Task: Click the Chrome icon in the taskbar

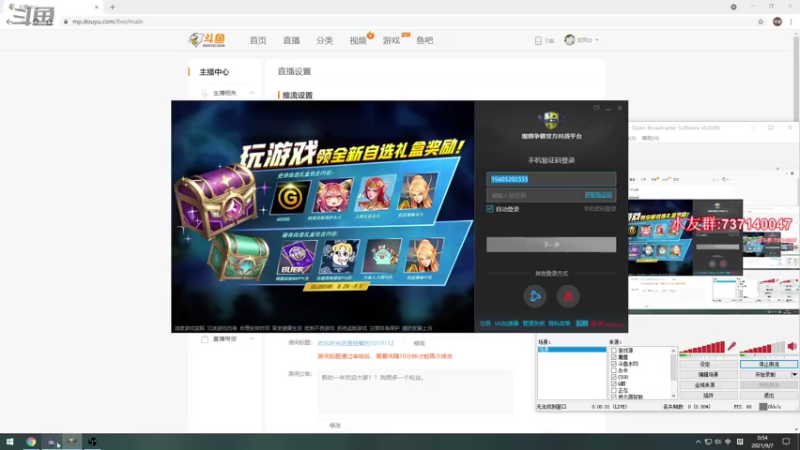Action: pyautogui.click(x=31, y=442)
